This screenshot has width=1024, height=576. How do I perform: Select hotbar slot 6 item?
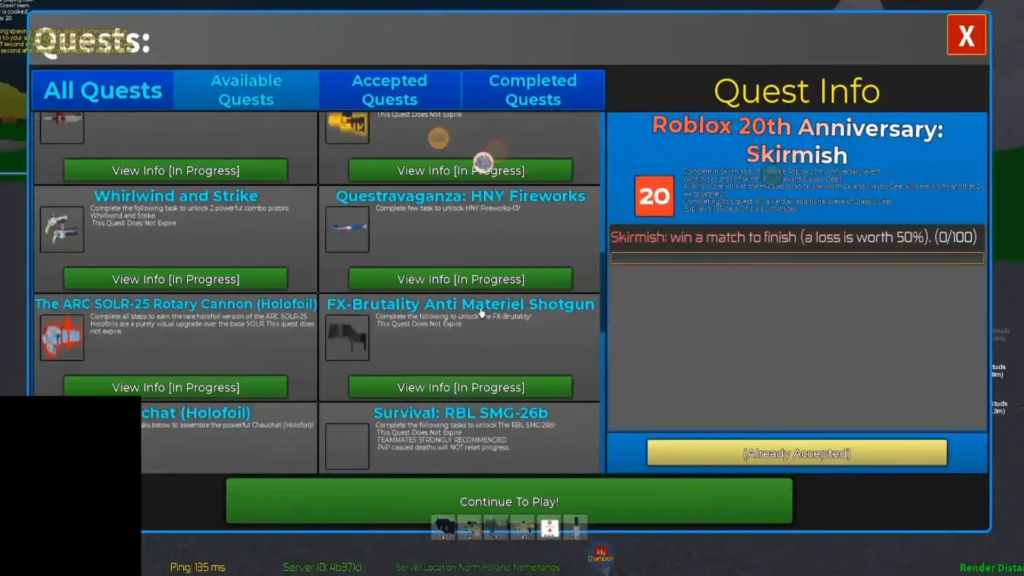[x=575, y=528]
